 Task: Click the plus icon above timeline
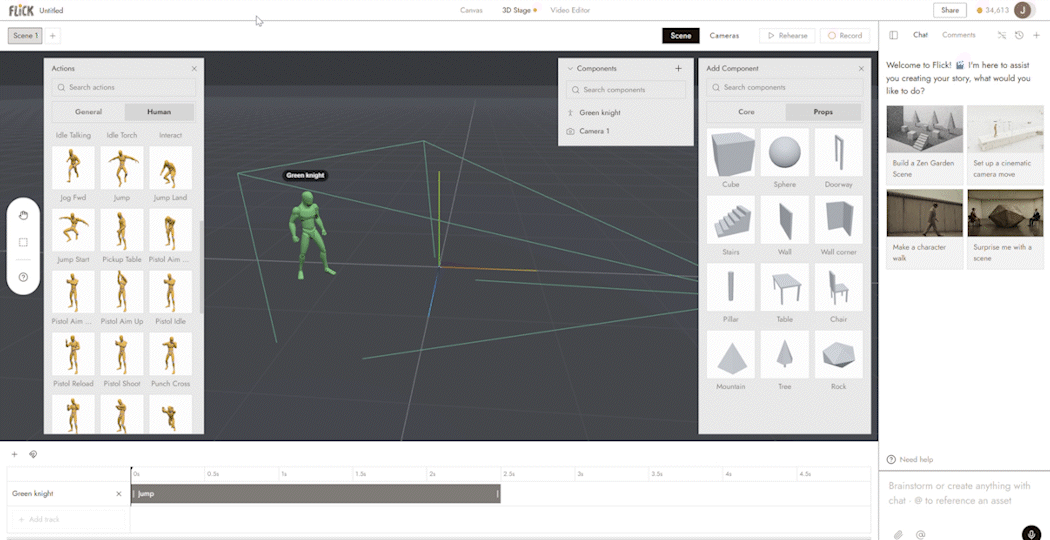15,454
